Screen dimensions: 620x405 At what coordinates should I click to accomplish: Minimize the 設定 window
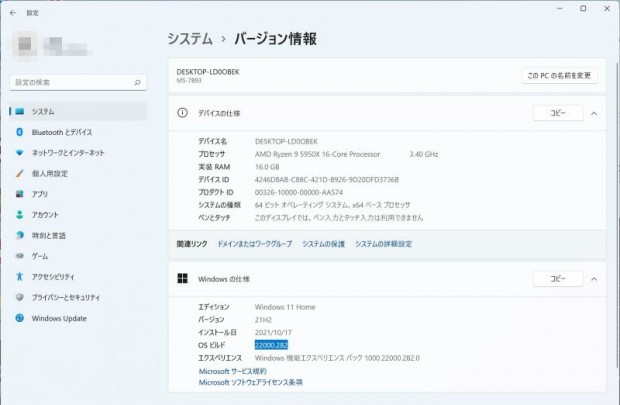point(560,8)
